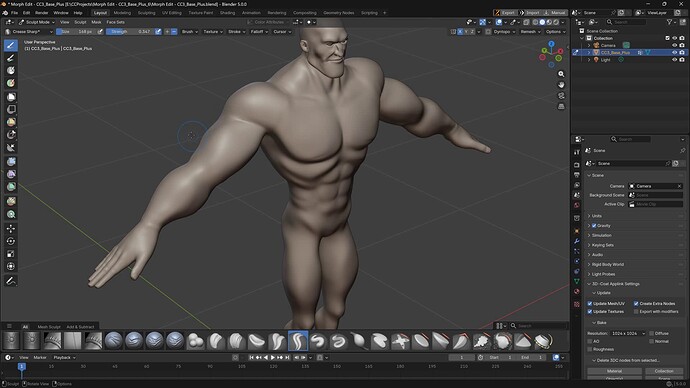Click the Z axis on navigation gizmo
This screenshot has width=690, height=388.
[552, 44]
